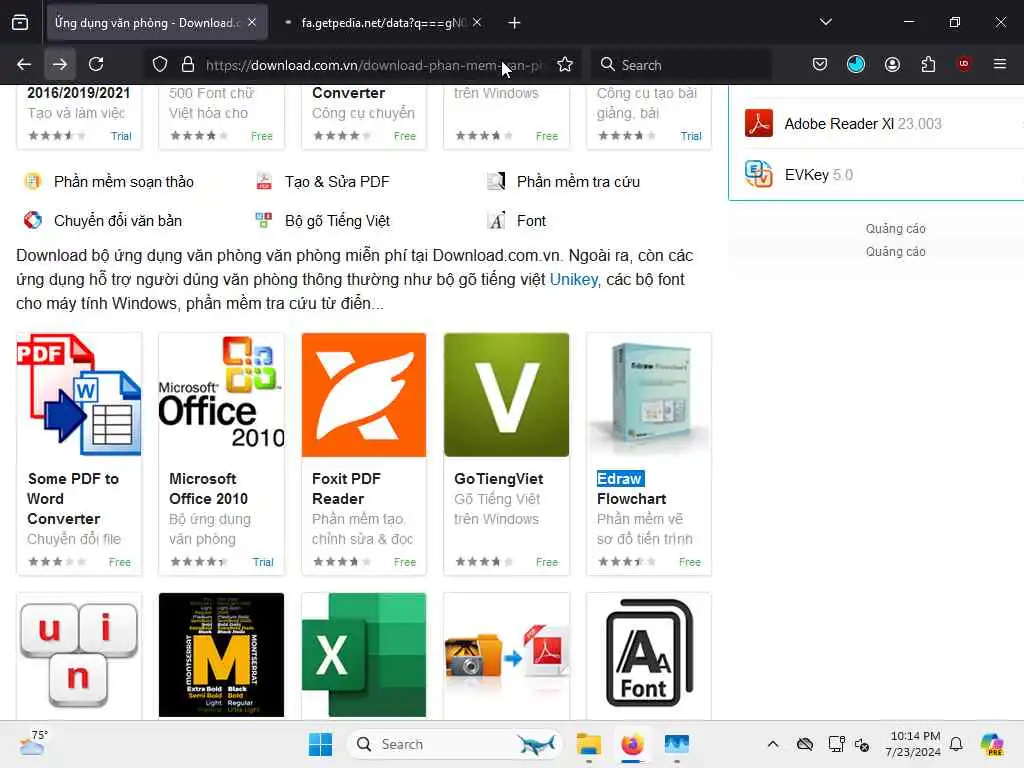The image size is (1024, 768).
Task: Open the Unikey keyboard keys icon
Action: [x=79, y=654]
